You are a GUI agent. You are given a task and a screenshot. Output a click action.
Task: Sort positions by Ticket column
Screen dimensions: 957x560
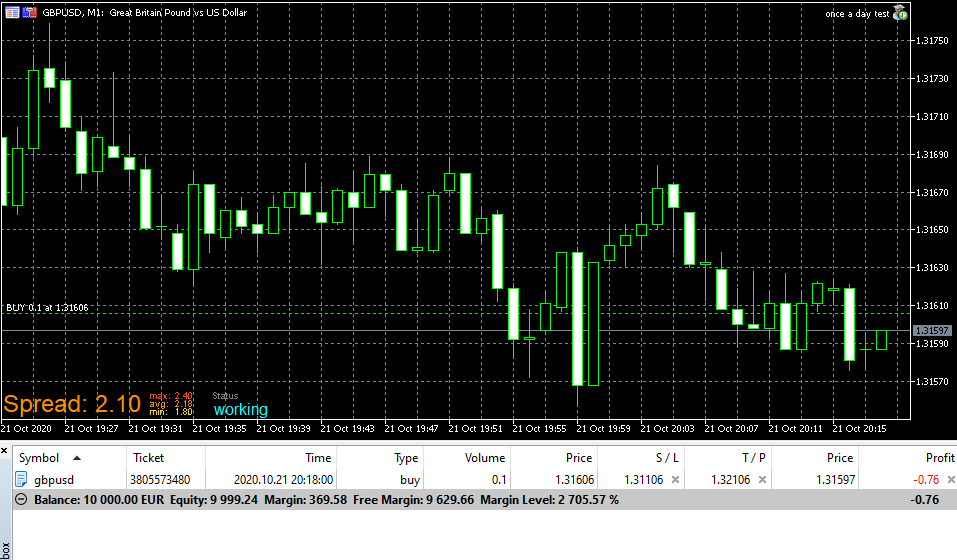[x=165, y=458]
